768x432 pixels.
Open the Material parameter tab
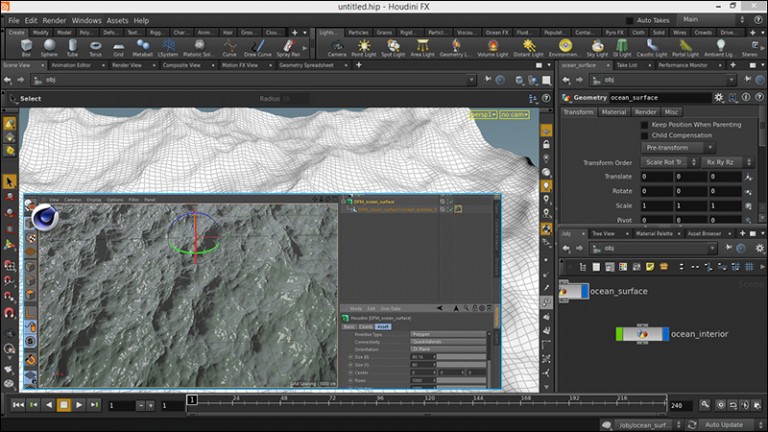(x=614, y=112)
